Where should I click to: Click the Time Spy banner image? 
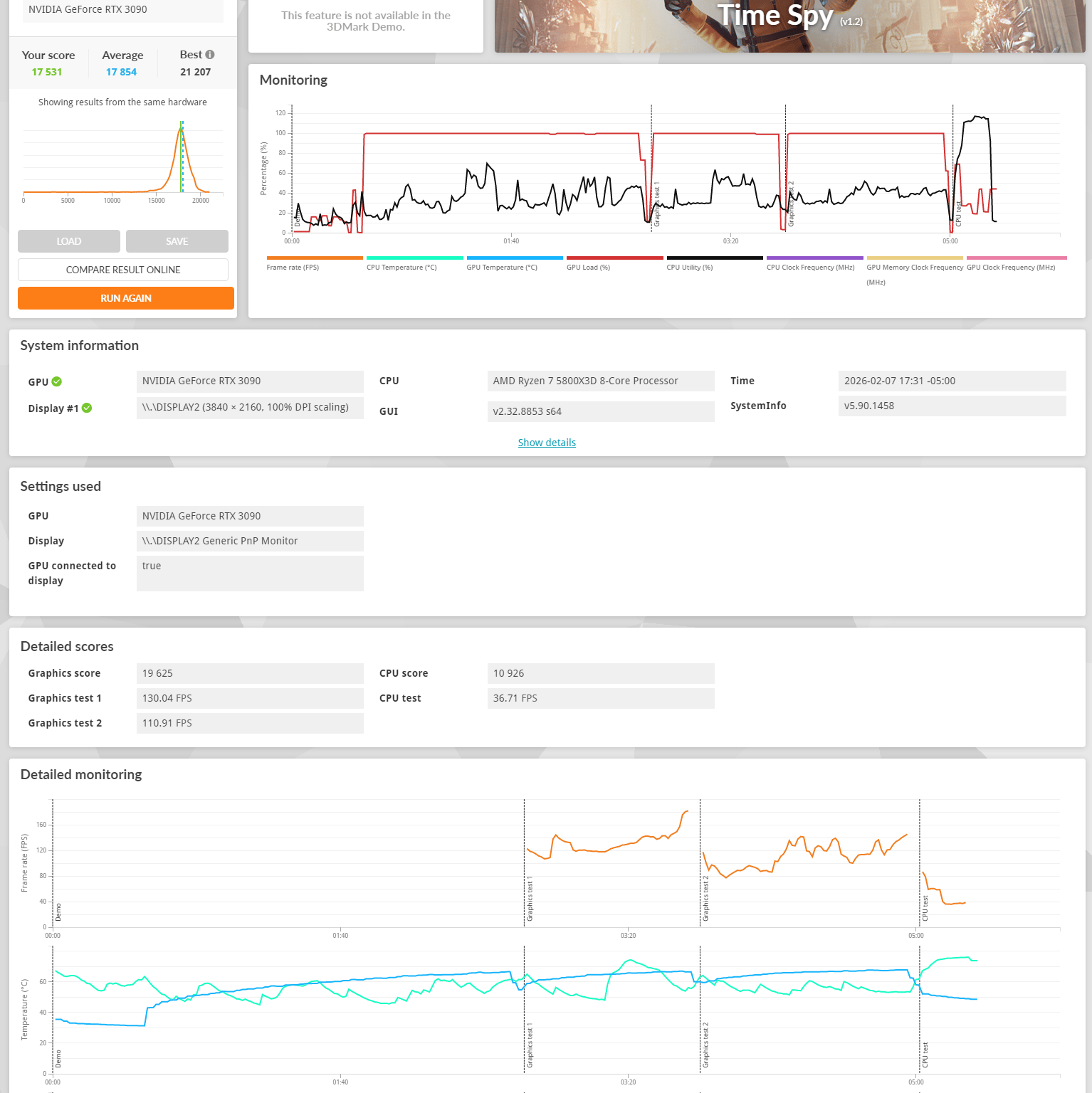(x=790, y=26)
